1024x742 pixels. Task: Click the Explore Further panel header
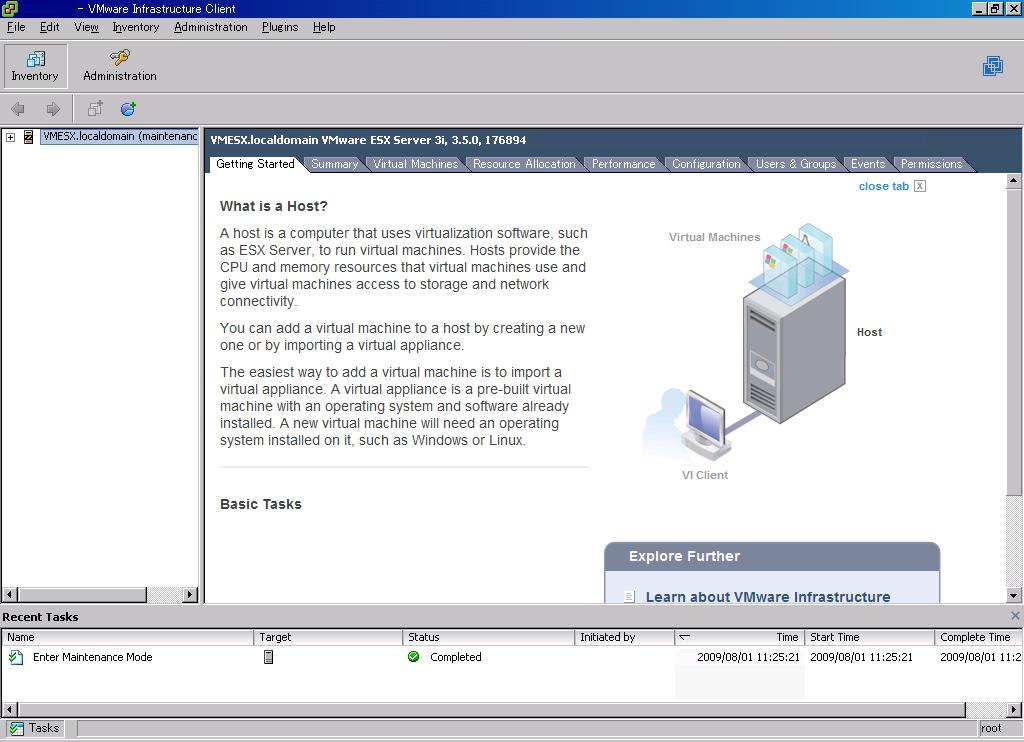click(772, 556)
